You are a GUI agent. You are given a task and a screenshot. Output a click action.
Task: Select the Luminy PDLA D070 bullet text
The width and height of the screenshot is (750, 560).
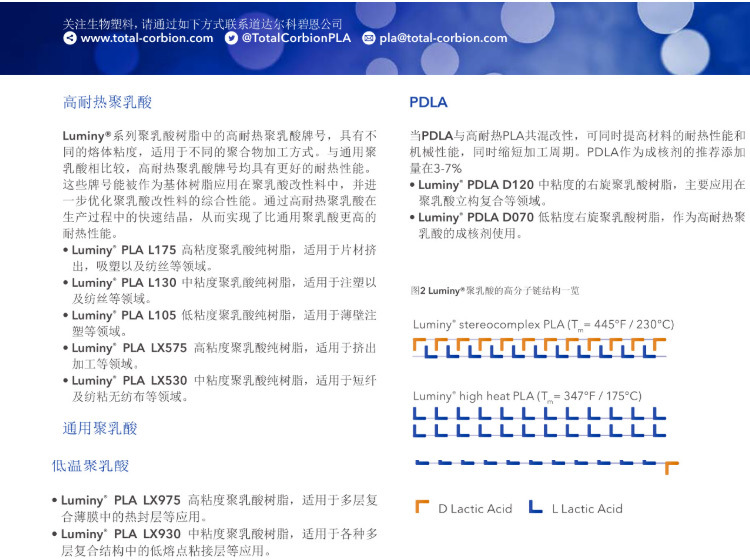[x=577, y=225]
